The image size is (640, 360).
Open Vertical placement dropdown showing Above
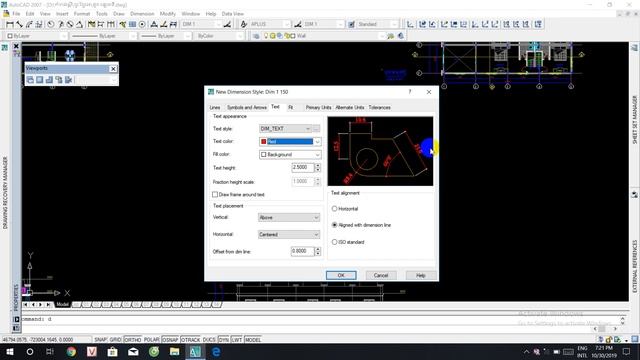click(289, 218)
